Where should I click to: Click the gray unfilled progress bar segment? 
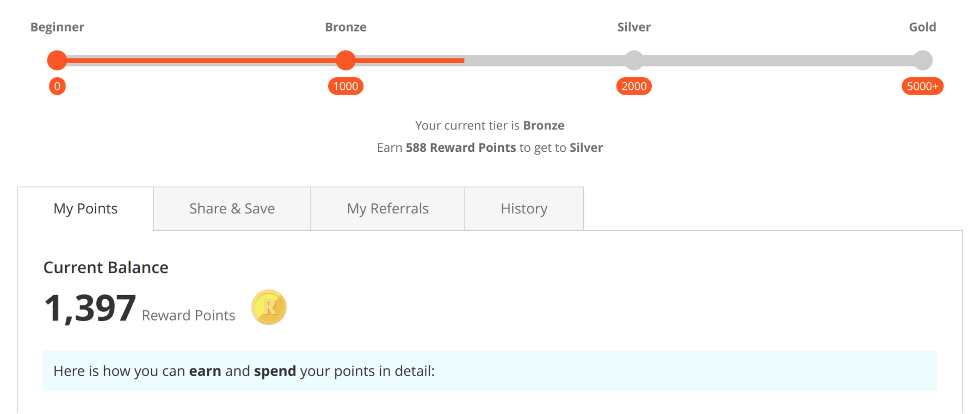693,60
